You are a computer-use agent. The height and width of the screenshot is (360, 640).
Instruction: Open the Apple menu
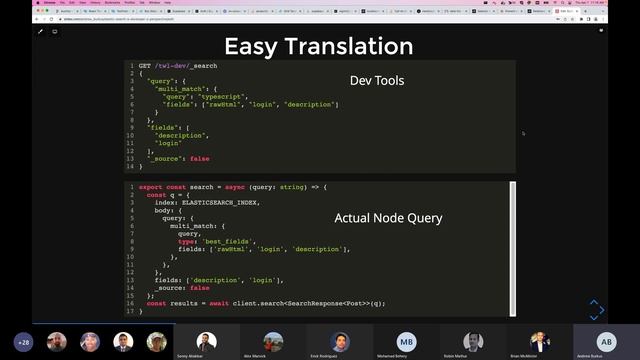tap(38, 2)
